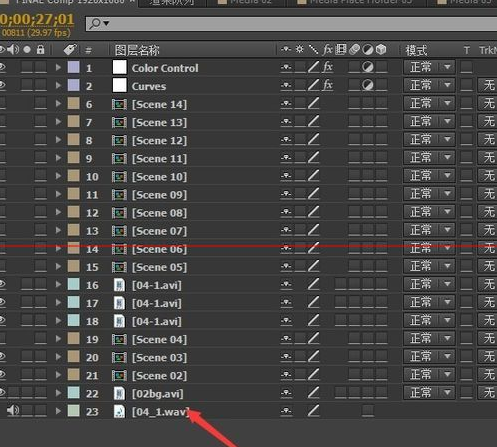Click the file icon of 02bg.avi layer
Image resolution: width=497 pixels, height=447 pixels.
119,394
